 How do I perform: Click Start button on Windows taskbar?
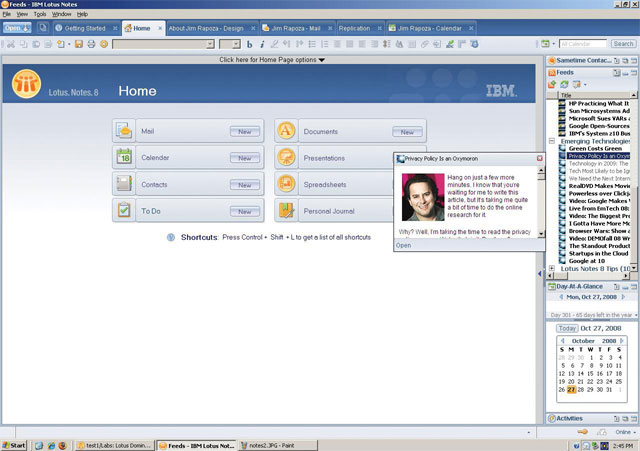(x=14, y=445)
